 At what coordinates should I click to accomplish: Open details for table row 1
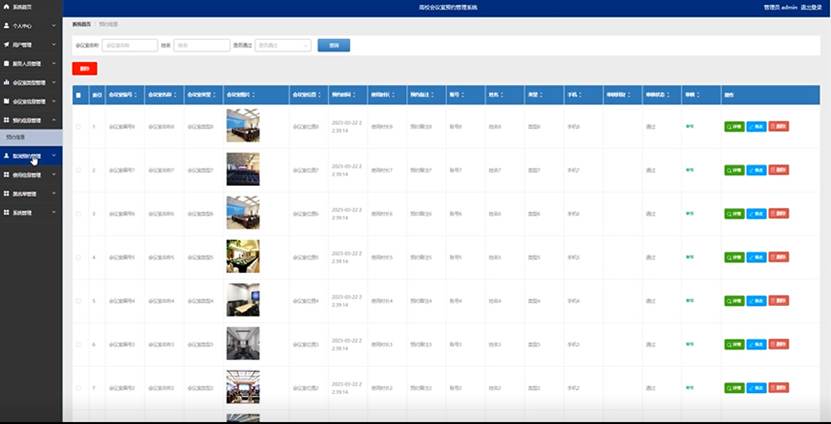click(x=734, y=127)
